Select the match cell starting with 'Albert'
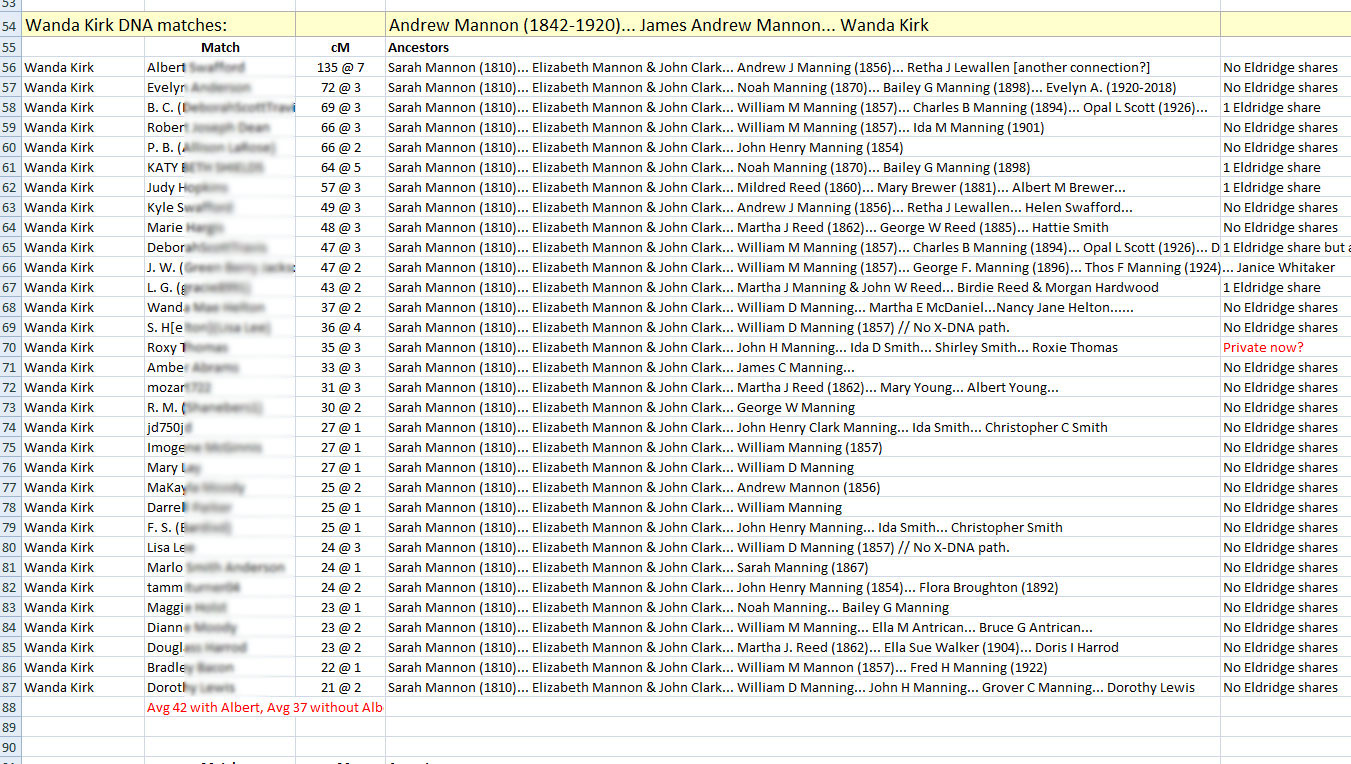The height and width of the screenshot is (764, 1351). coord(220,67)
